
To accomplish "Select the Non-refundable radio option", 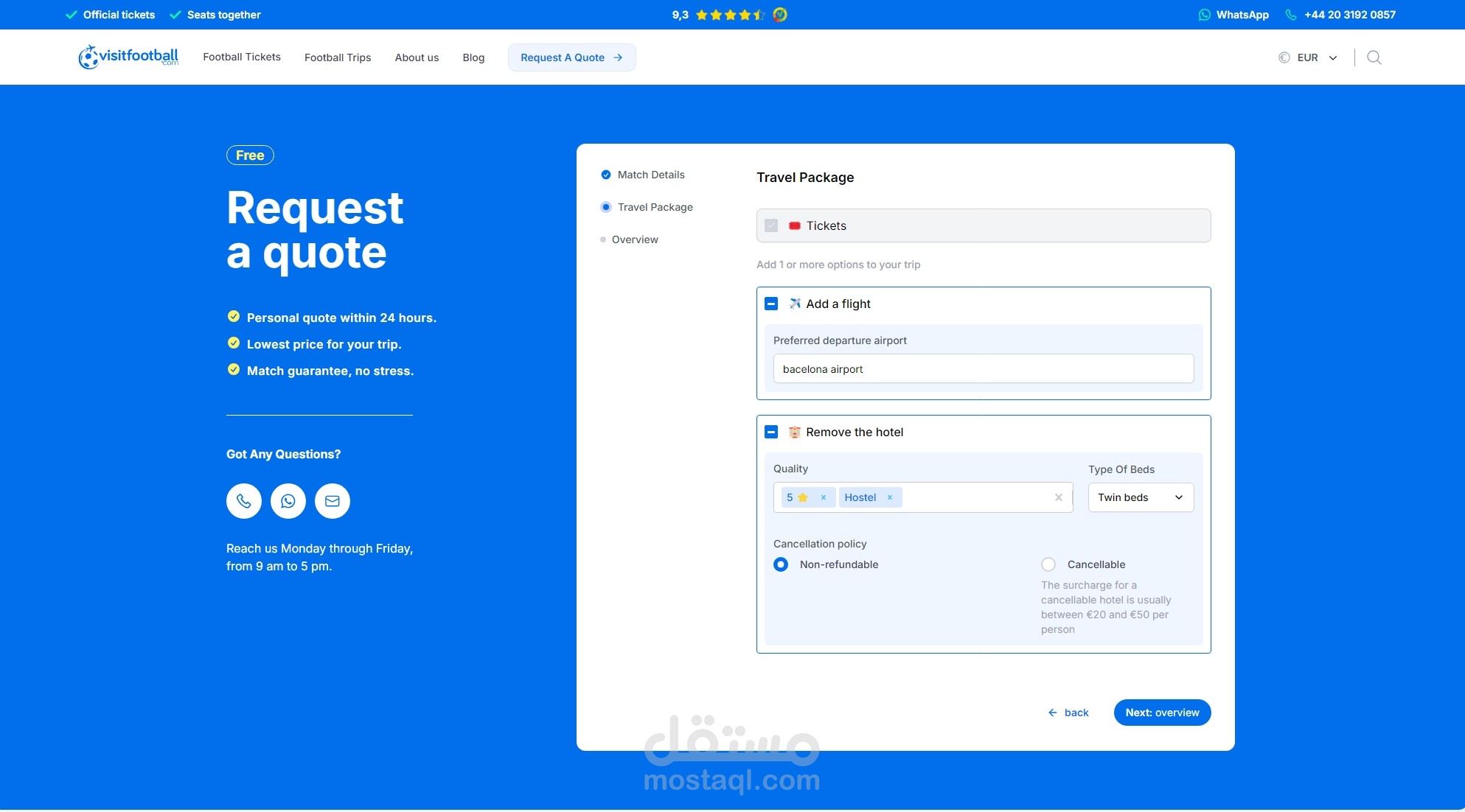I will (781, 564).
